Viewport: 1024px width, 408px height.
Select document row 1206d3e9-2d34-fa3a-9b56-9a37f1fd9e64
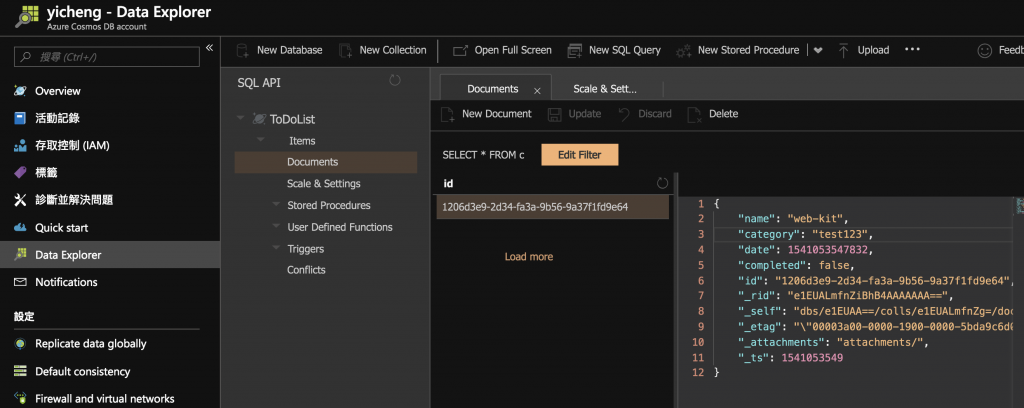(552, 207)
